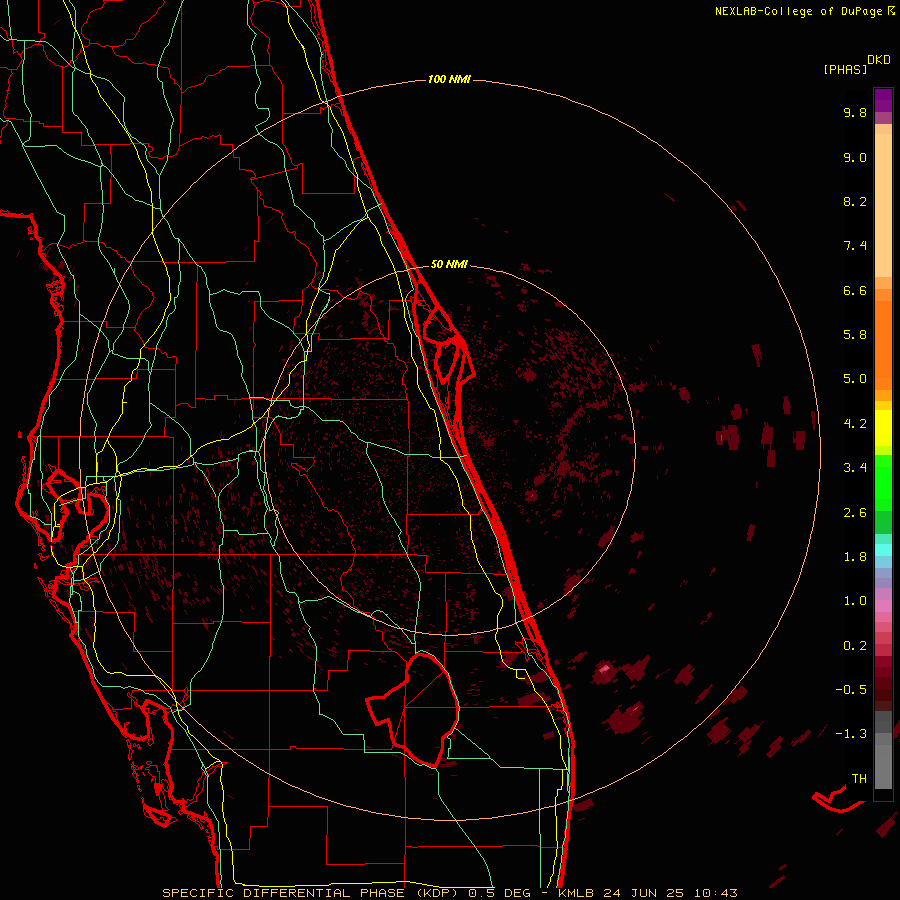Click the 4.2 scale value
Screen dimensions: 900x900
[x=855, y=424]
